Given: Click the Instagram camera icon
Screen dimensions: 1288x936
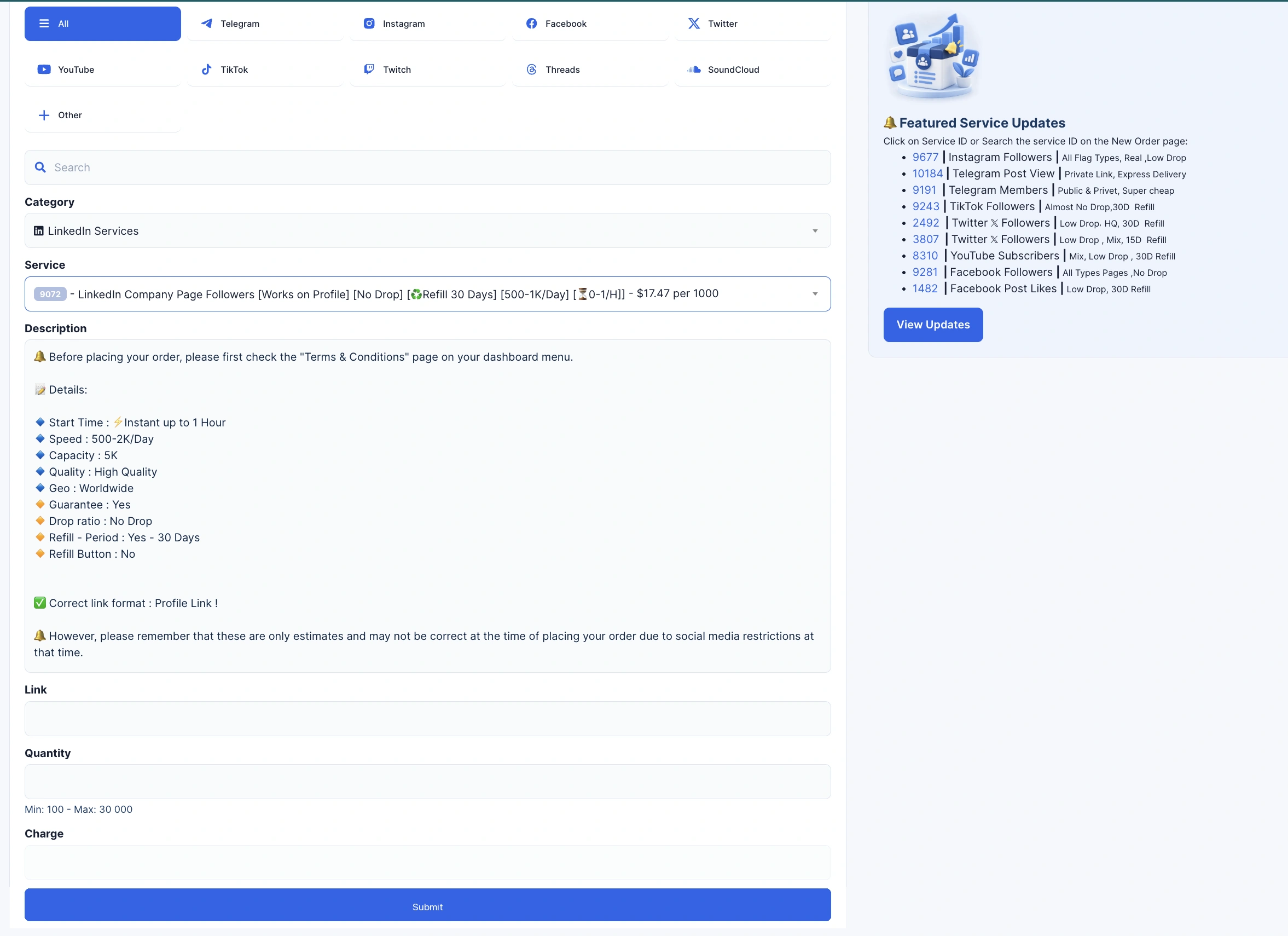Looking at the screenshot, I should 369,24.
